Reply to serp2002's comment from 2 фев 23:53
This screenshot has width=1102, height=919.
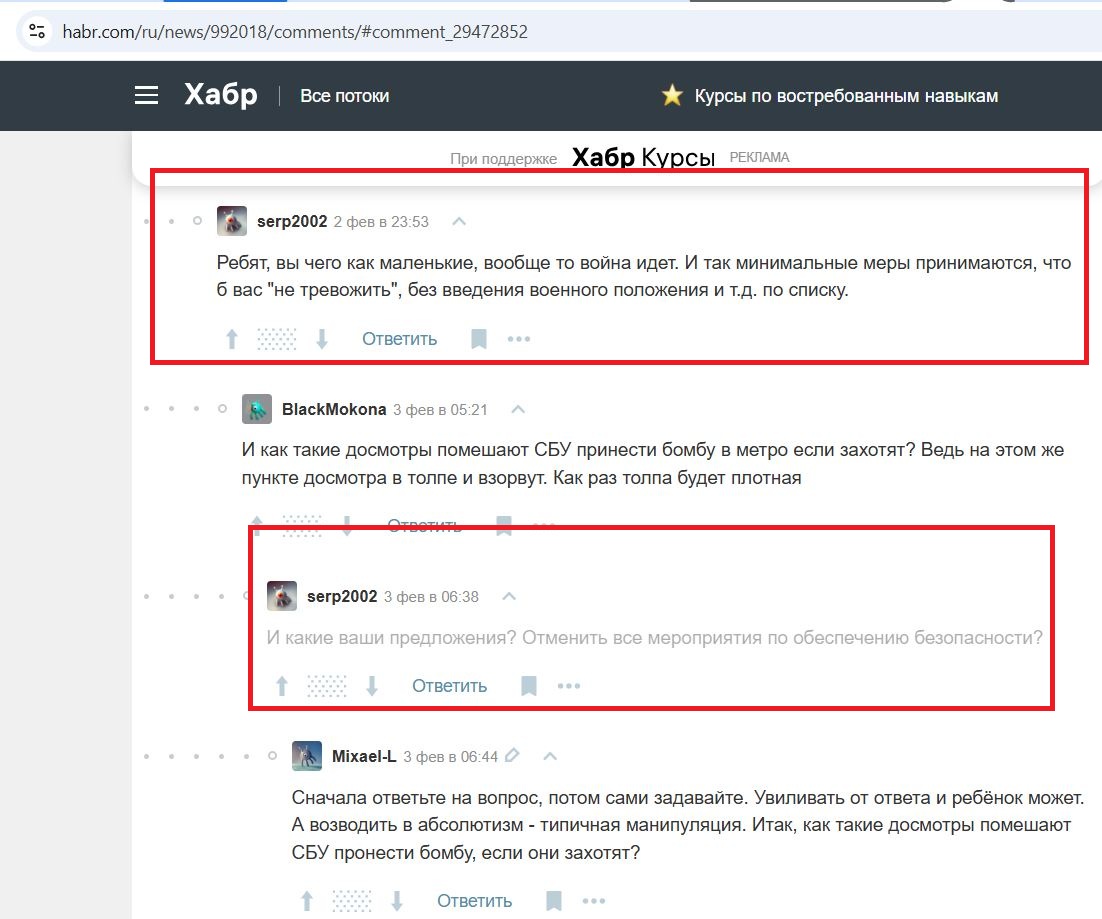[399, 339]
